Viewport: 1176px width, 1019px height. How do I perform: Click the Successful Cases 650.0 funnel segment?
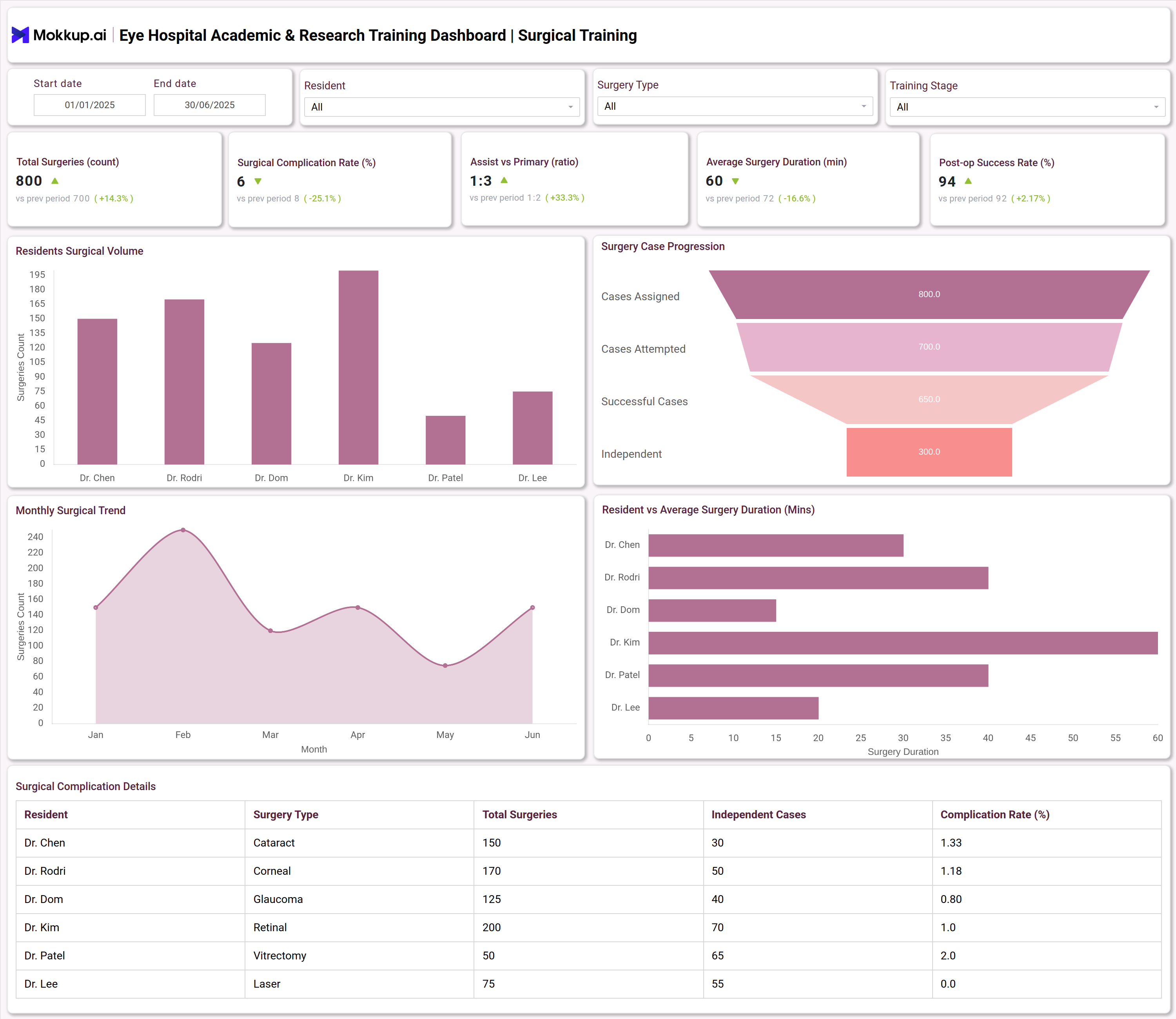click(929, 399)
